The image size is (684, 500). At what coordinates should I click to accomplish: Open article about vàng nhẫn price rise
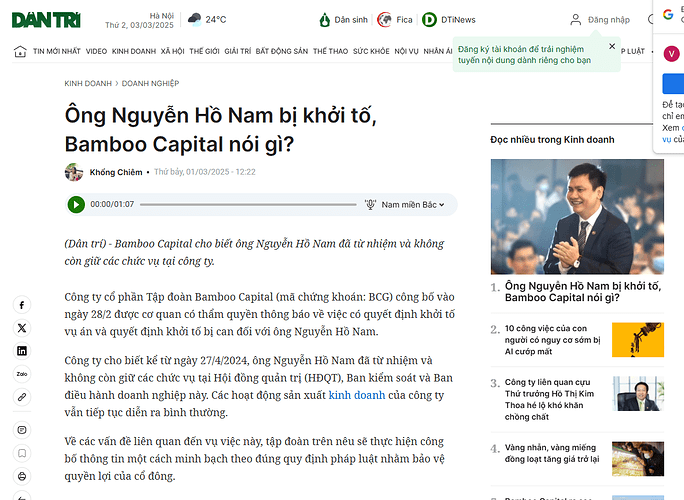[552, 453]
